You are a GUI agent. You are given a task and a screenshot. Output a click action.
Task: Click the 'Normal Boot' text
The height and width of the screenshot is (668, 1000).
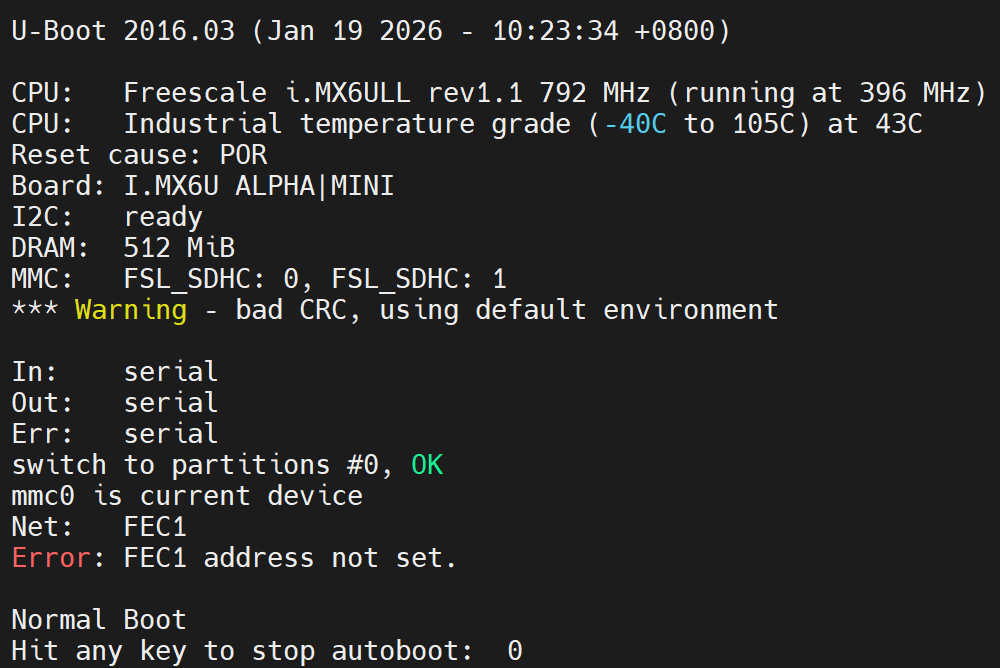click(99, 620)
